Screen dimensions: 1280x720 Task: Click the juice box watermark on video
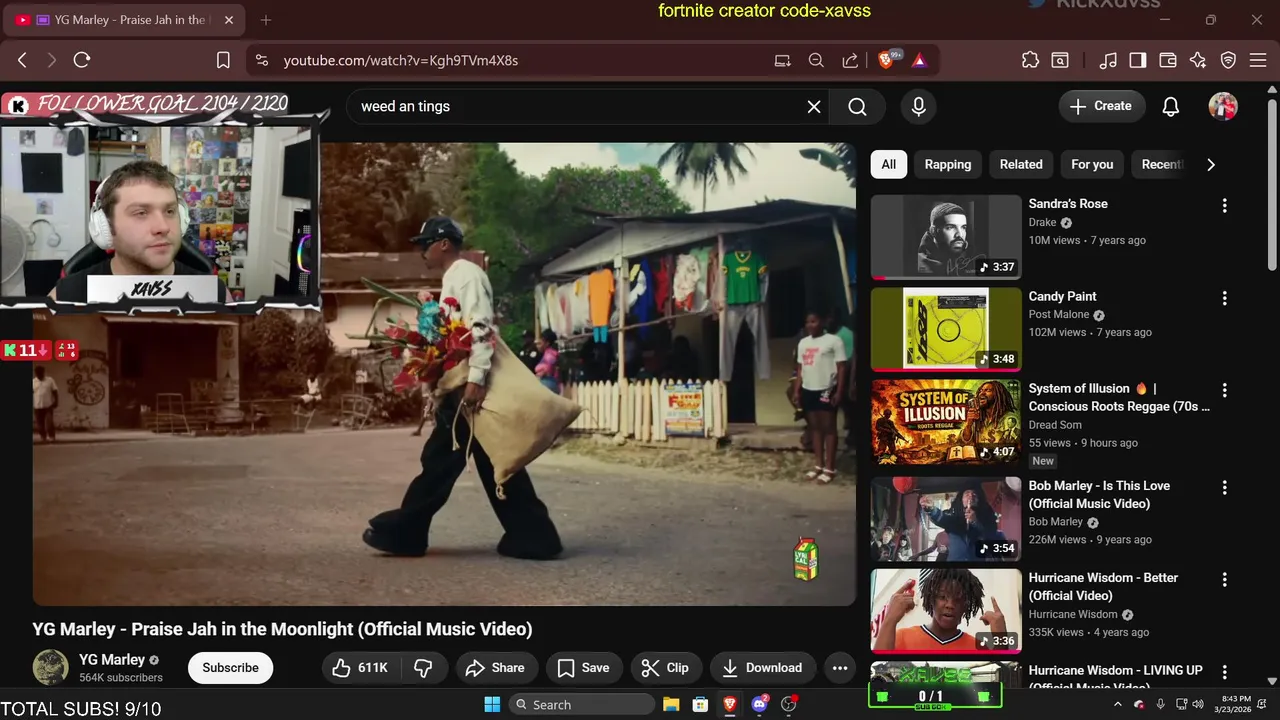[806, 559]
